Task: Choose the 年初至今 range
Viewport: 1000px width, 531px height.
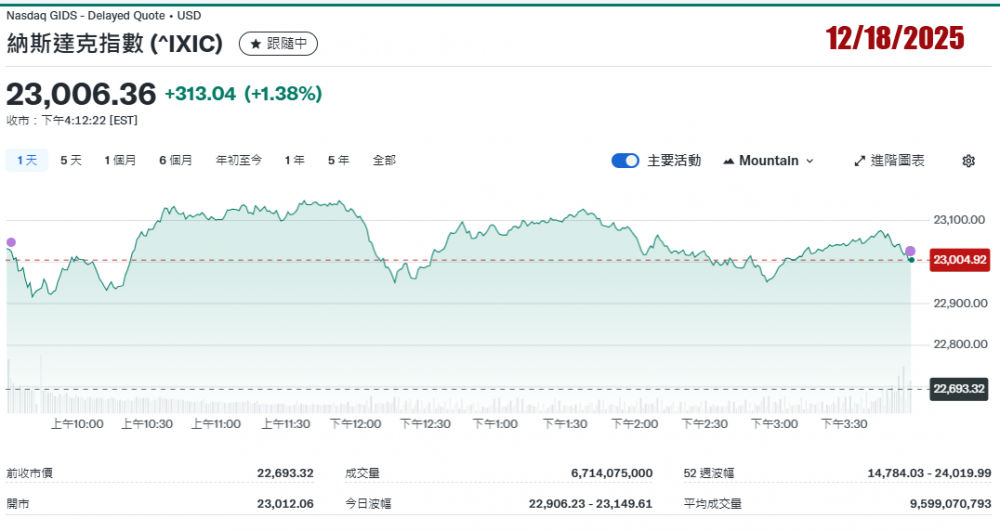Action: tap(239, 160)
